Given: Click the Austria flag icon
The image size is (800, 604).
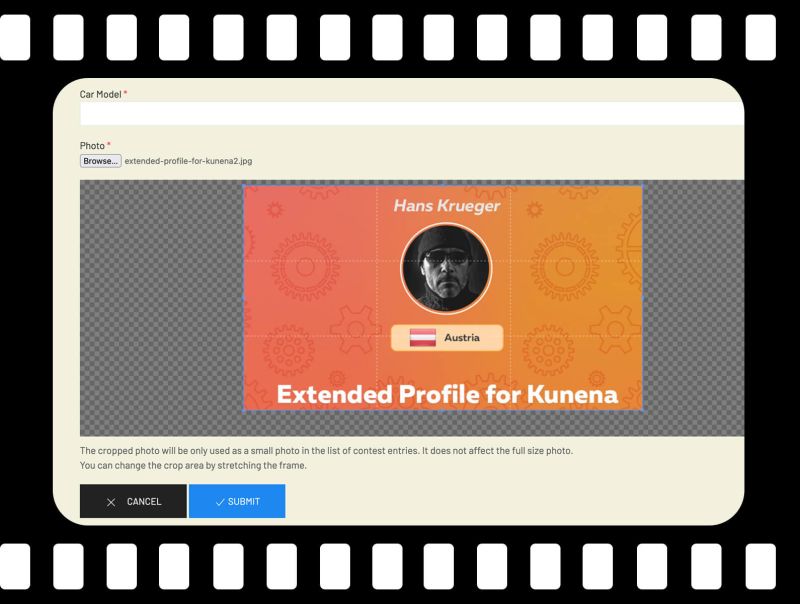Looking at the screenshot, I should (x=423, y=338).
